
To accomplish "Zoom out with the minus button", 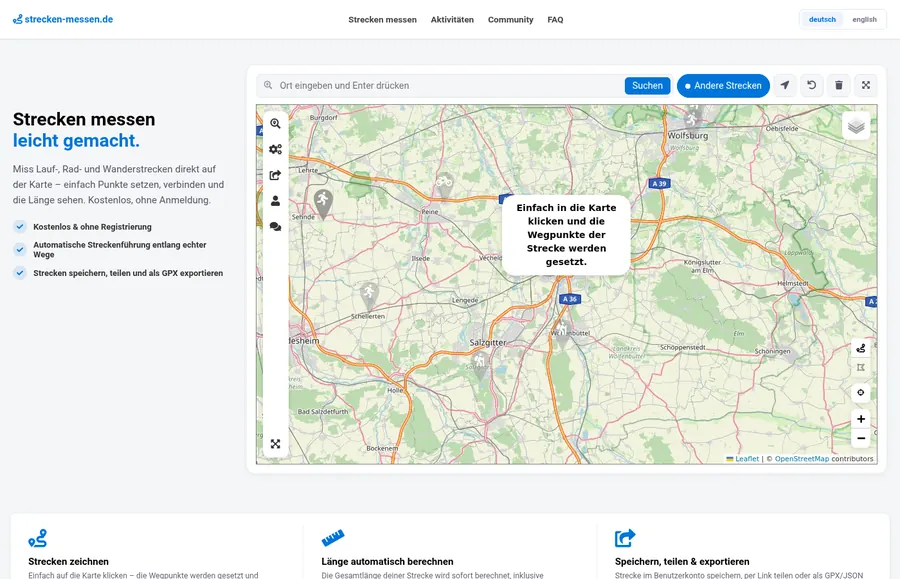I will click(x=860, y=438).
